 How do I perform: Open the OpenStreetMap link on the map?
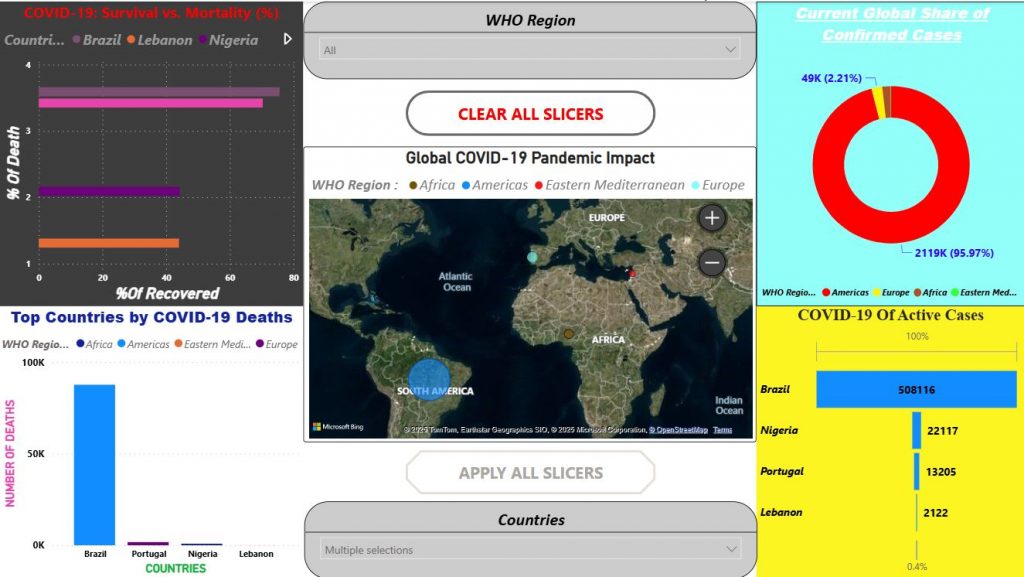[x=678, y=429]
